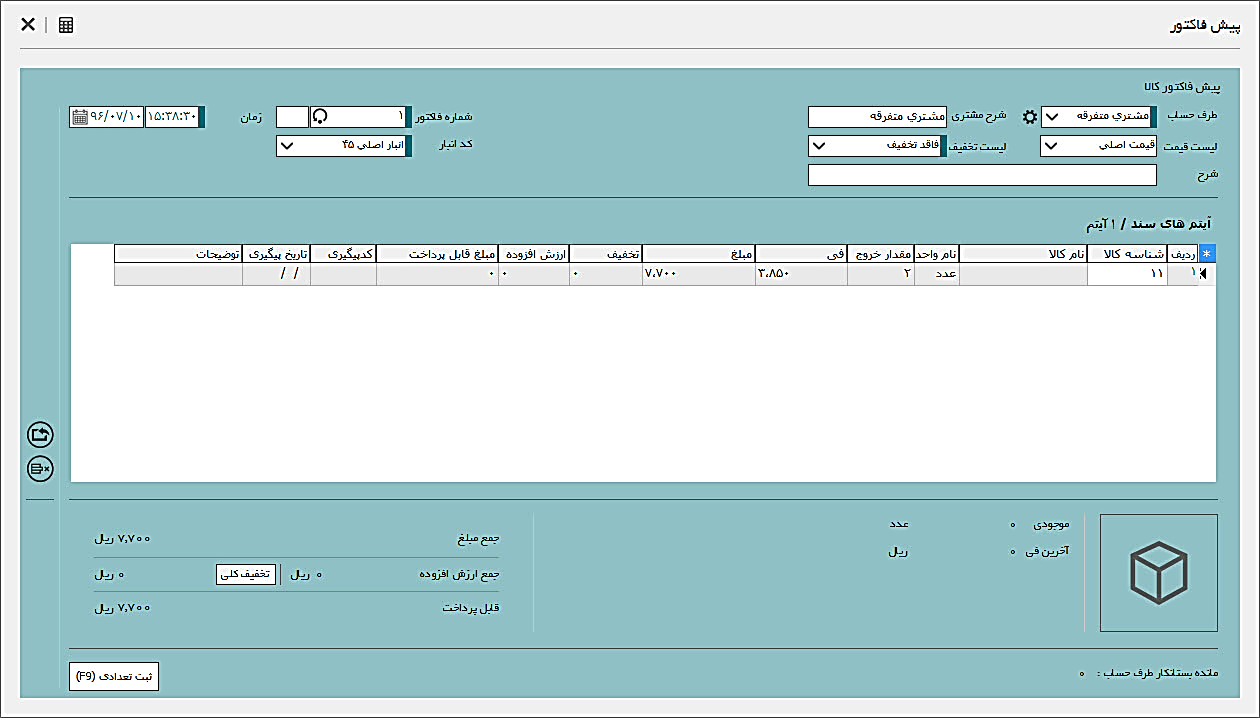Open the کد انبار warehouse dropdown
The image size is (1260, 718).
[x=285, y=147]
